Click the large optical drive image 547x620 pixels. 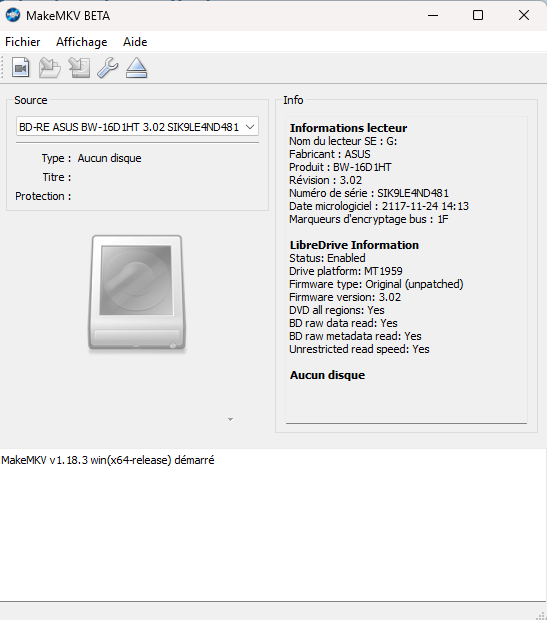tap(137, 293)
